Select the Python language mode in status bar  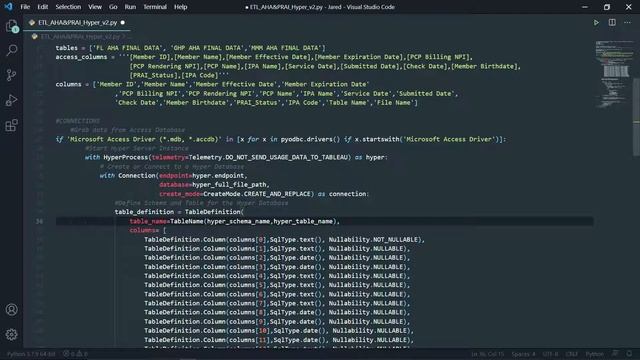[594, 354]
